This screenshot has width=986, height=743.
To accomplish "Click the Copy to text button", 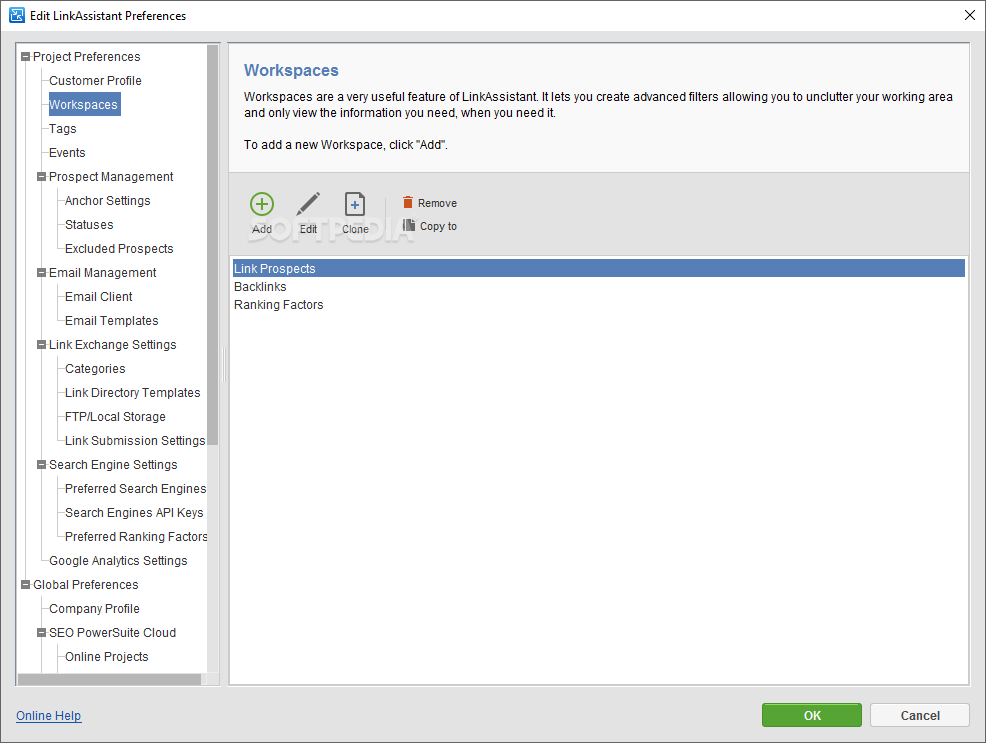I will (438, 226).
